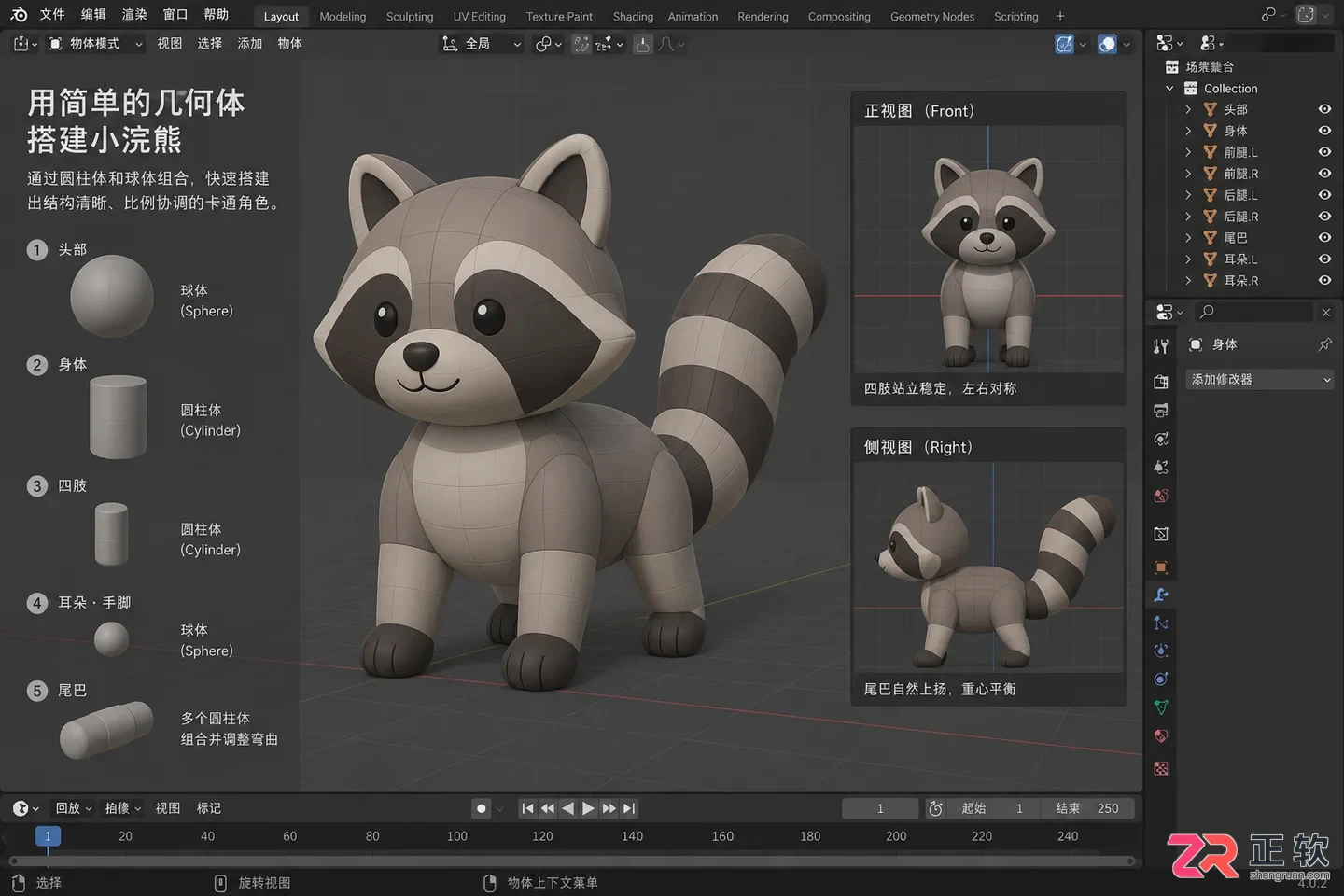Click the timeline horizontal scrollbar
This screenshot has width=1344, height=896.
(572, 861)
